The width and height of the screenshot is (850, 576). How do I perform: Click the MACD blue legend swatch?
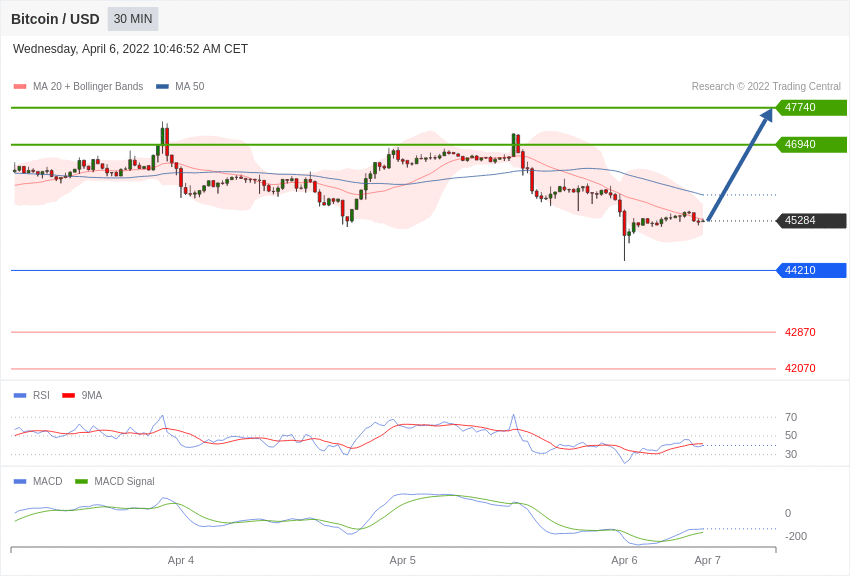coord(20,481)
